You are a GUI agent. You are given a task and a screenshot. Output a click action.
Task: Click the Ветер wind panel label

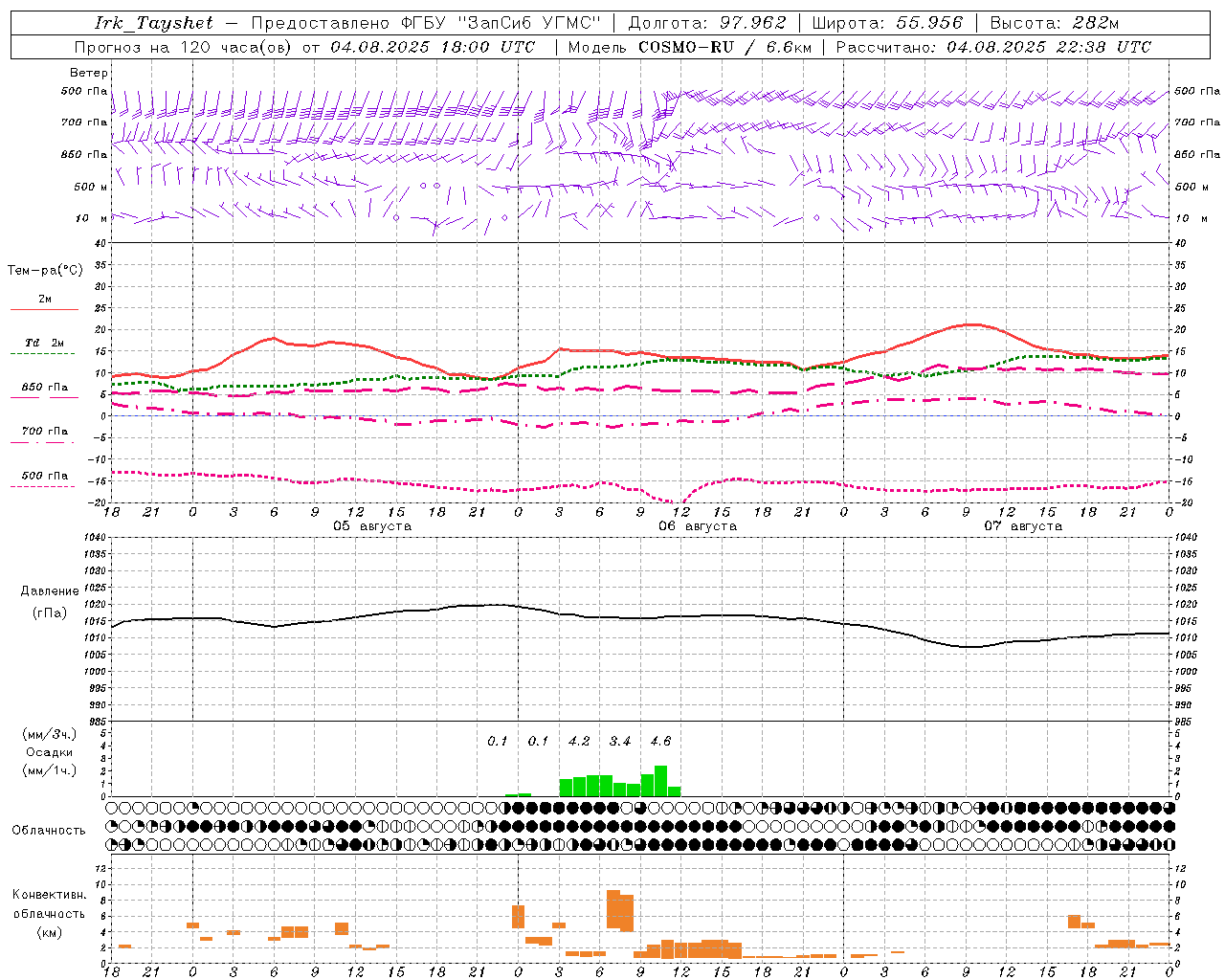(89, 73)
